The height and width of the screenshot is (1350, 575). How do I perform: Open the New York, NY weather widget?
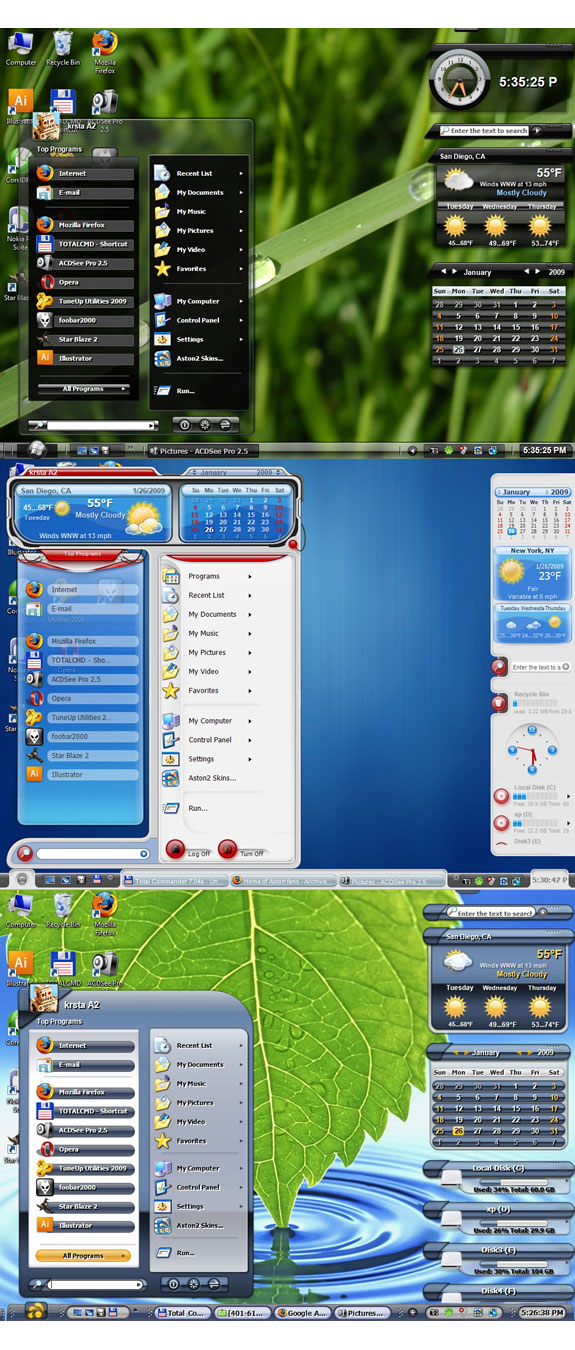click(x=532, y=573)
